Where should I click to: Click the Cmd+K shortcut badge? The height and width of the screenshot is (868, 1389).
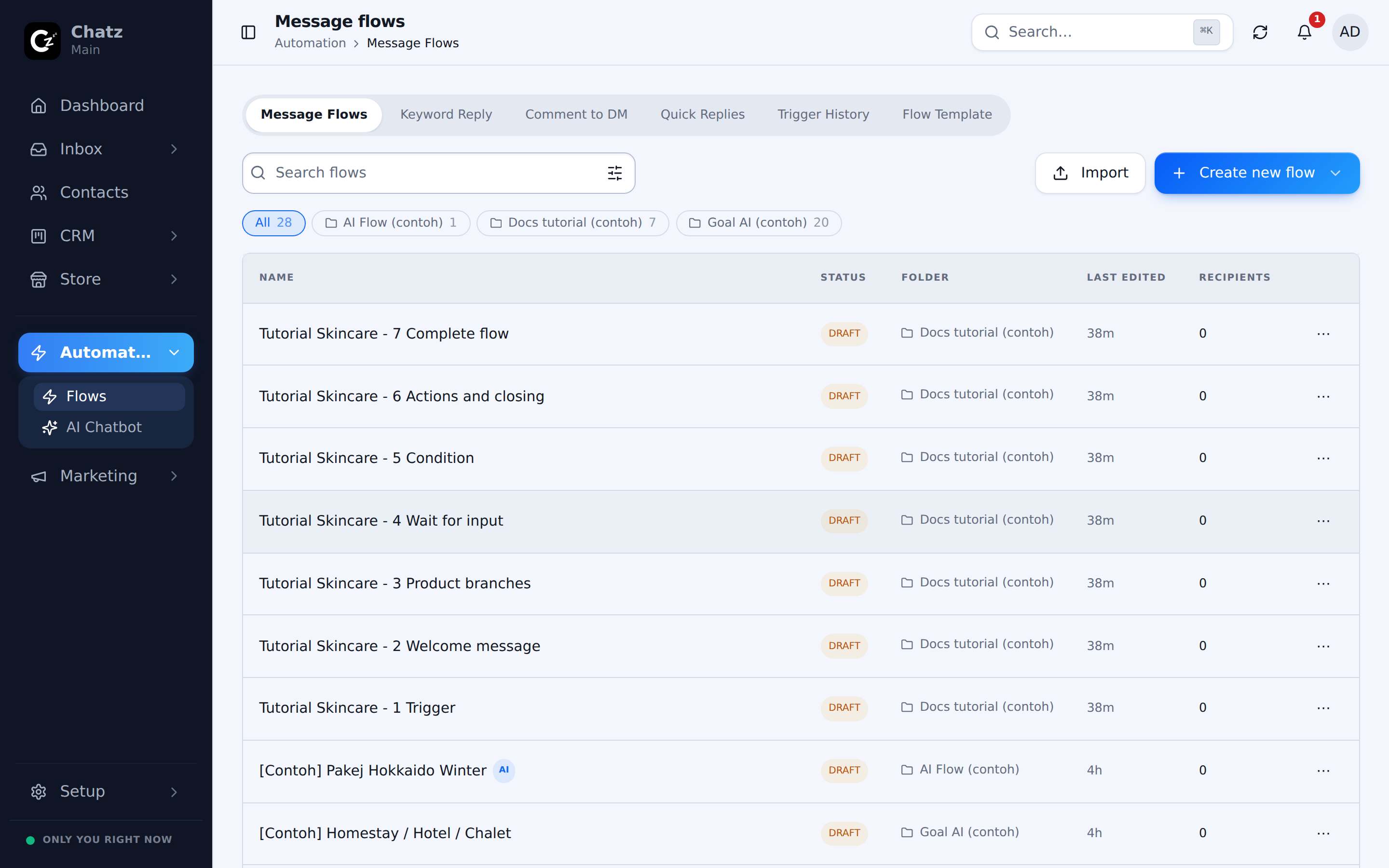coord(1206,31)
